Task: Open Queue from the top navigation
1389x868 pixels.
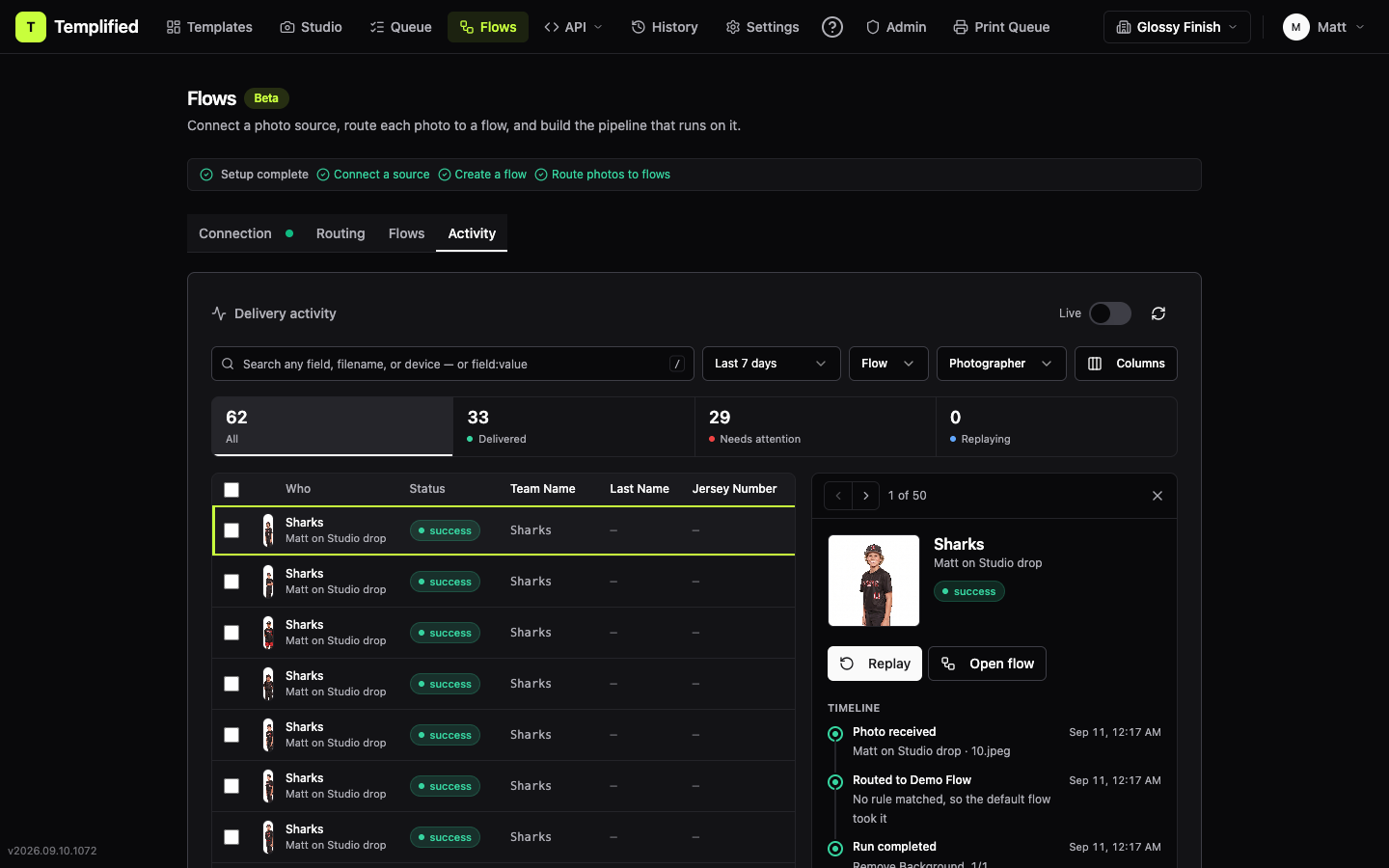Action: 400,27
